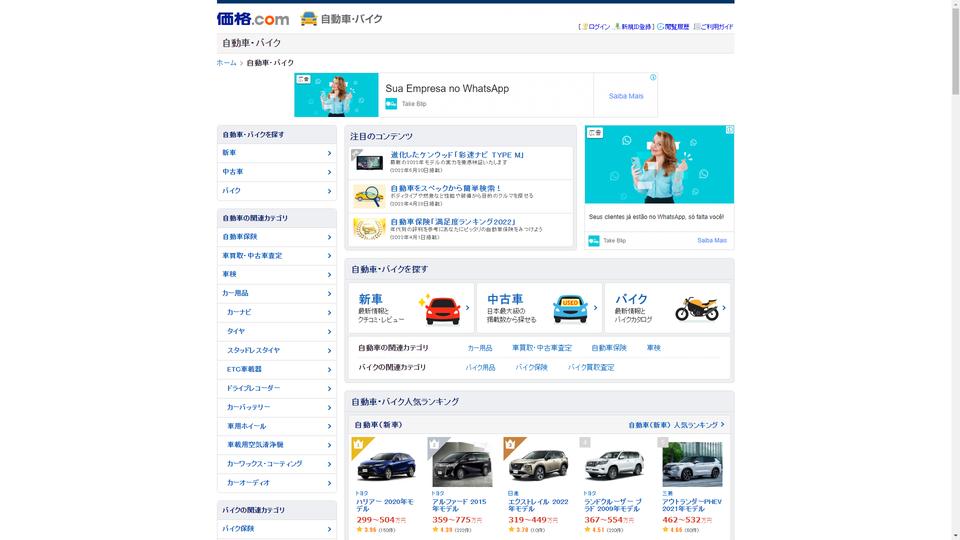Open the beige X-Trail car photo
The width and height of the screenshot is (960, 540).
(x=538, y=465)
